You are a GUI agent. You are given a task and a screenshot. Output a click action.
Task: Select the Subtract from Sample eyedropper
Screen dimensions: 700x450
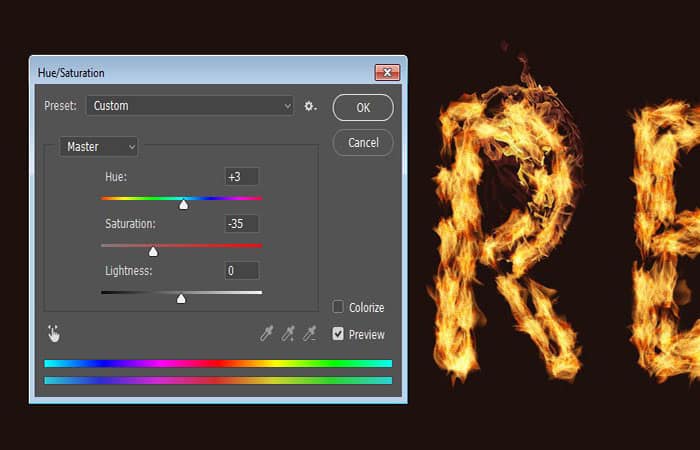(x=310, y=333)
